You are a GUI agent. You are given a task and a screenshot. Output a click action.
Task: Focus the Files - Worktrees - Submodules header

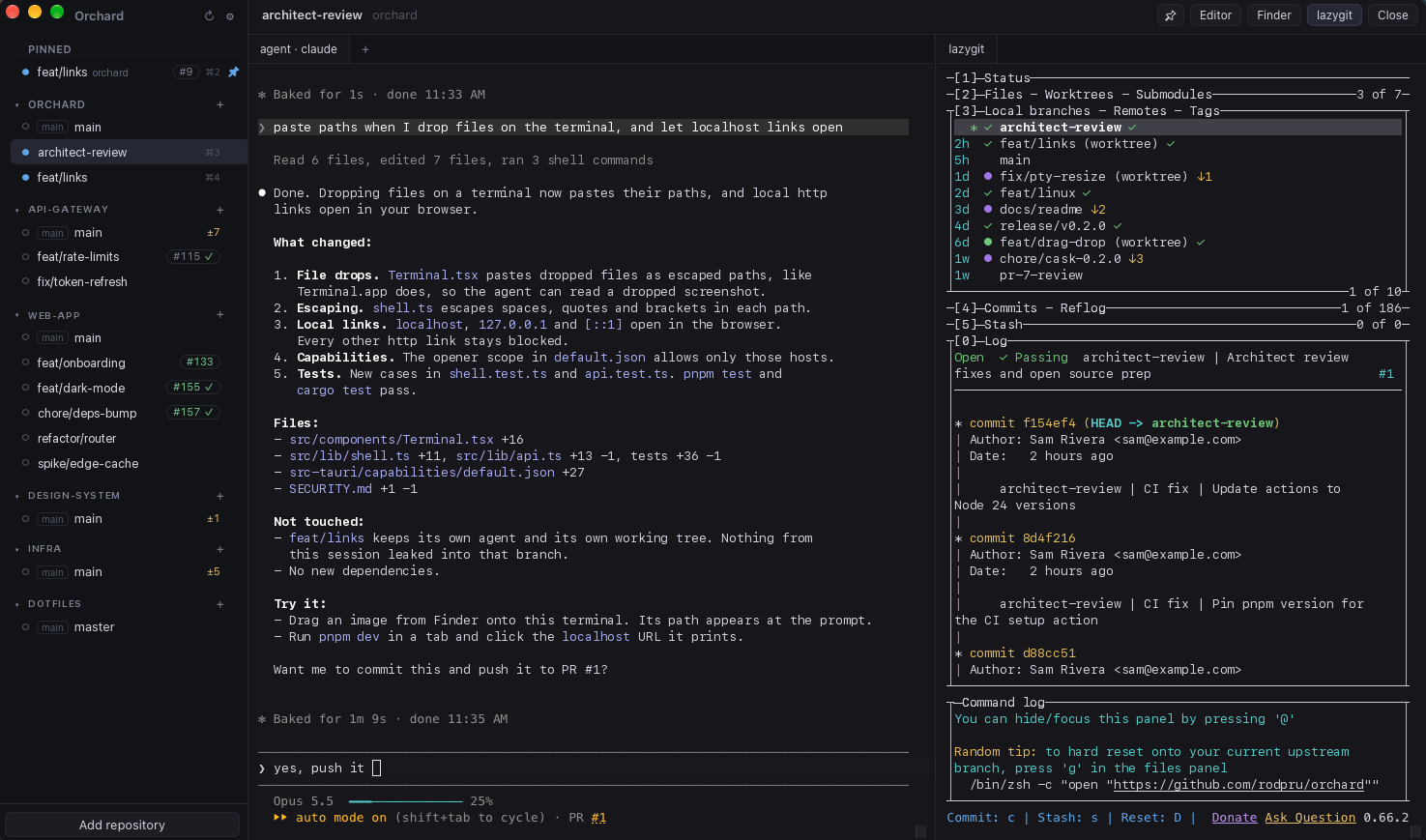tap(1098, 95)
